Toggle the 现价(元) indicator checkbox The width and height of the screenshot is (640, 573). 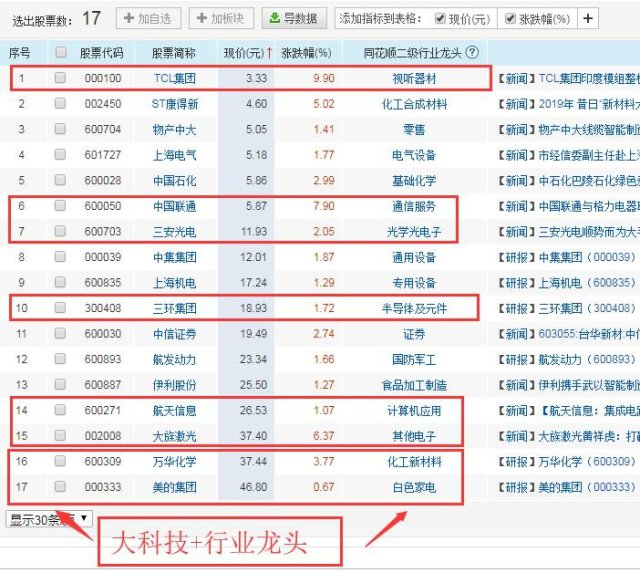[441, 18]
